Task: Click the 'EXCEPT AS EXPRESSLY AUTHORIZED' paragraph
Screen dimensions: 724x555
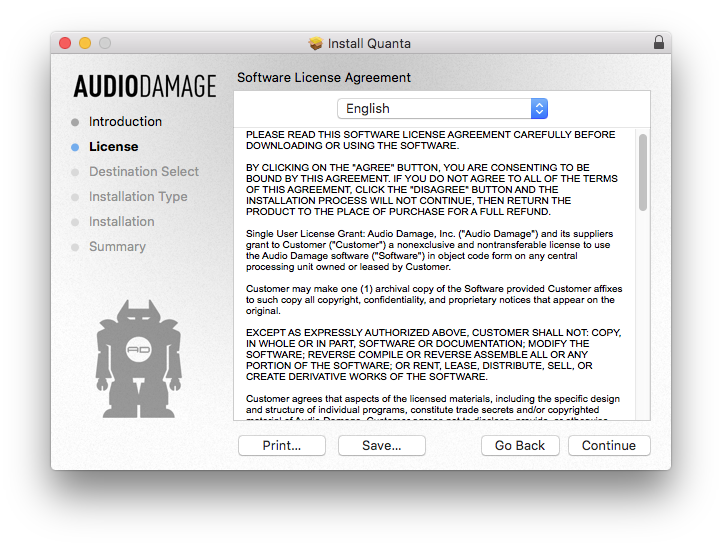Action: [x=434, y=355]
